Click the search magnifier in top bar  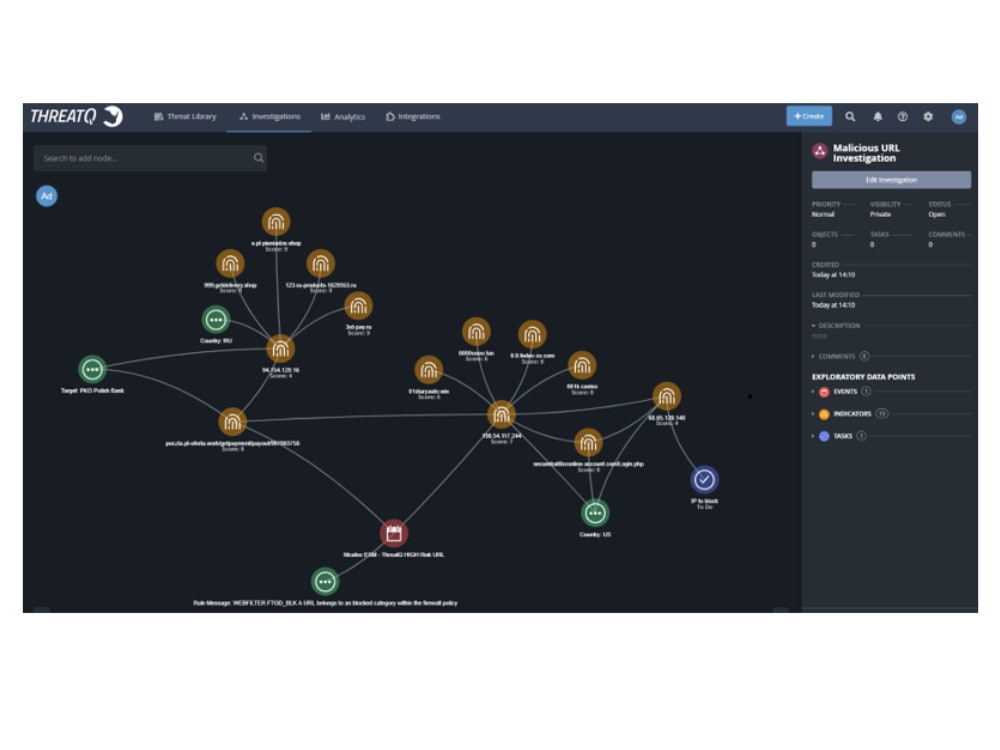[x=850, y=117]
